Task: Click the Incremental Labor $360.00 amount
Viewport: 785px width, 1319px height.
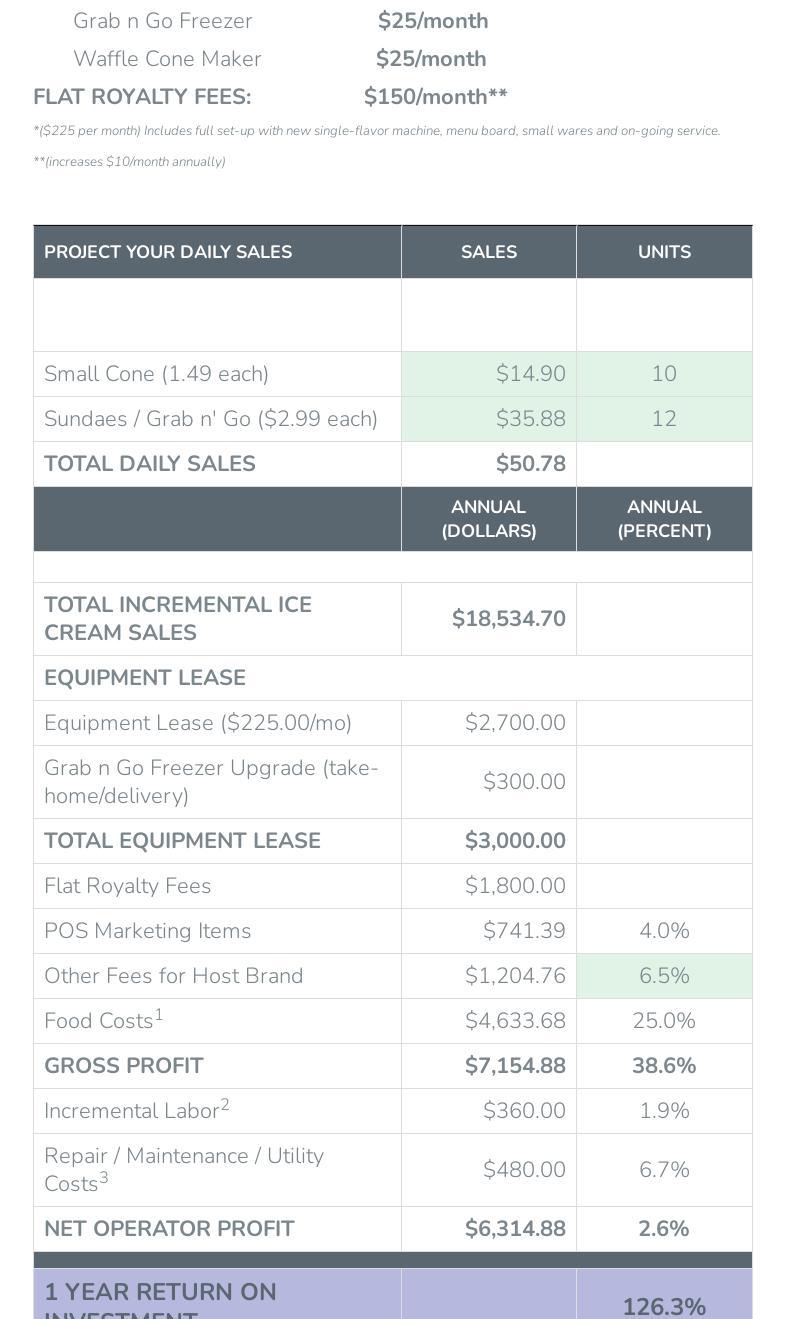Action: [x=524, y=1111]
